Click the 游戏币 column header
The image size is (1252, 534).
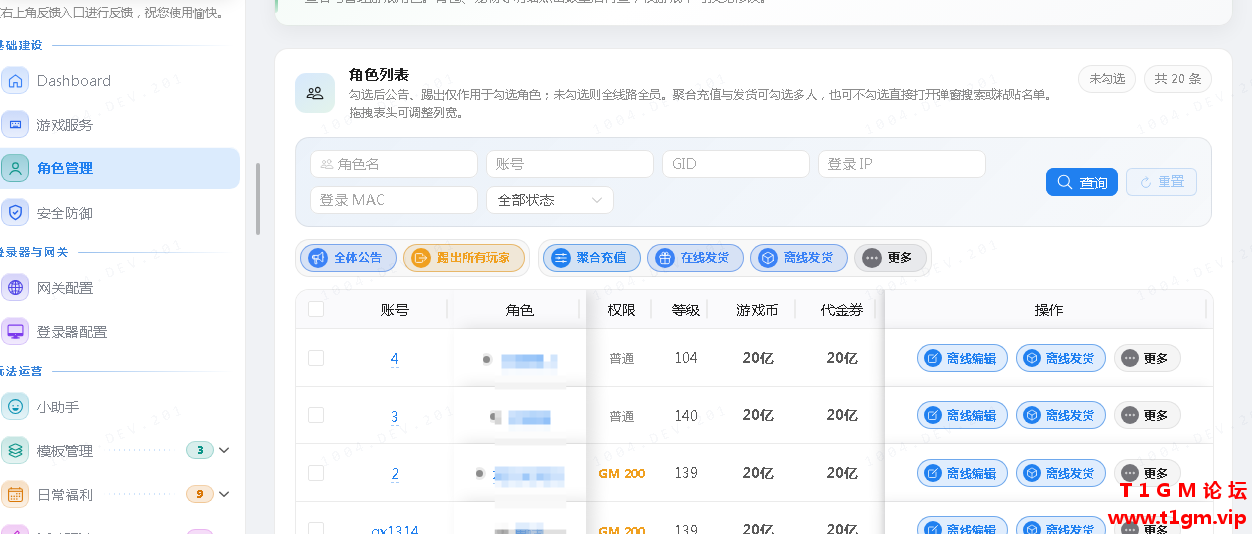pos(757,310)
